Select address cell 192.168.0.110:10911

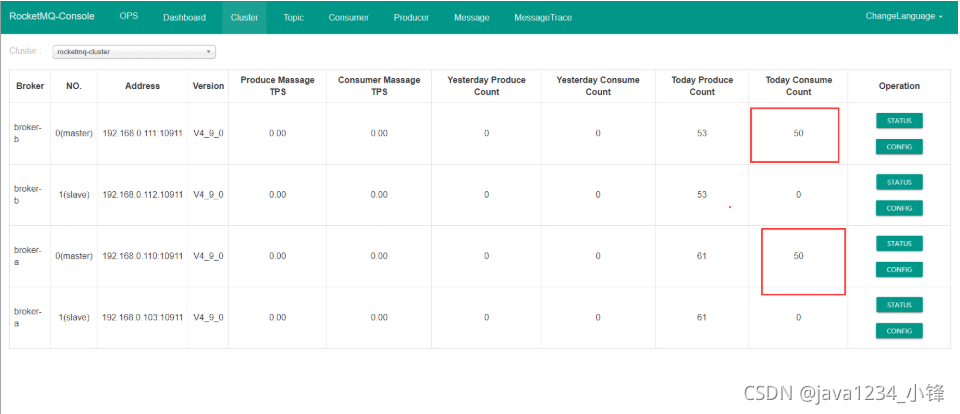(x=142, y=256)
